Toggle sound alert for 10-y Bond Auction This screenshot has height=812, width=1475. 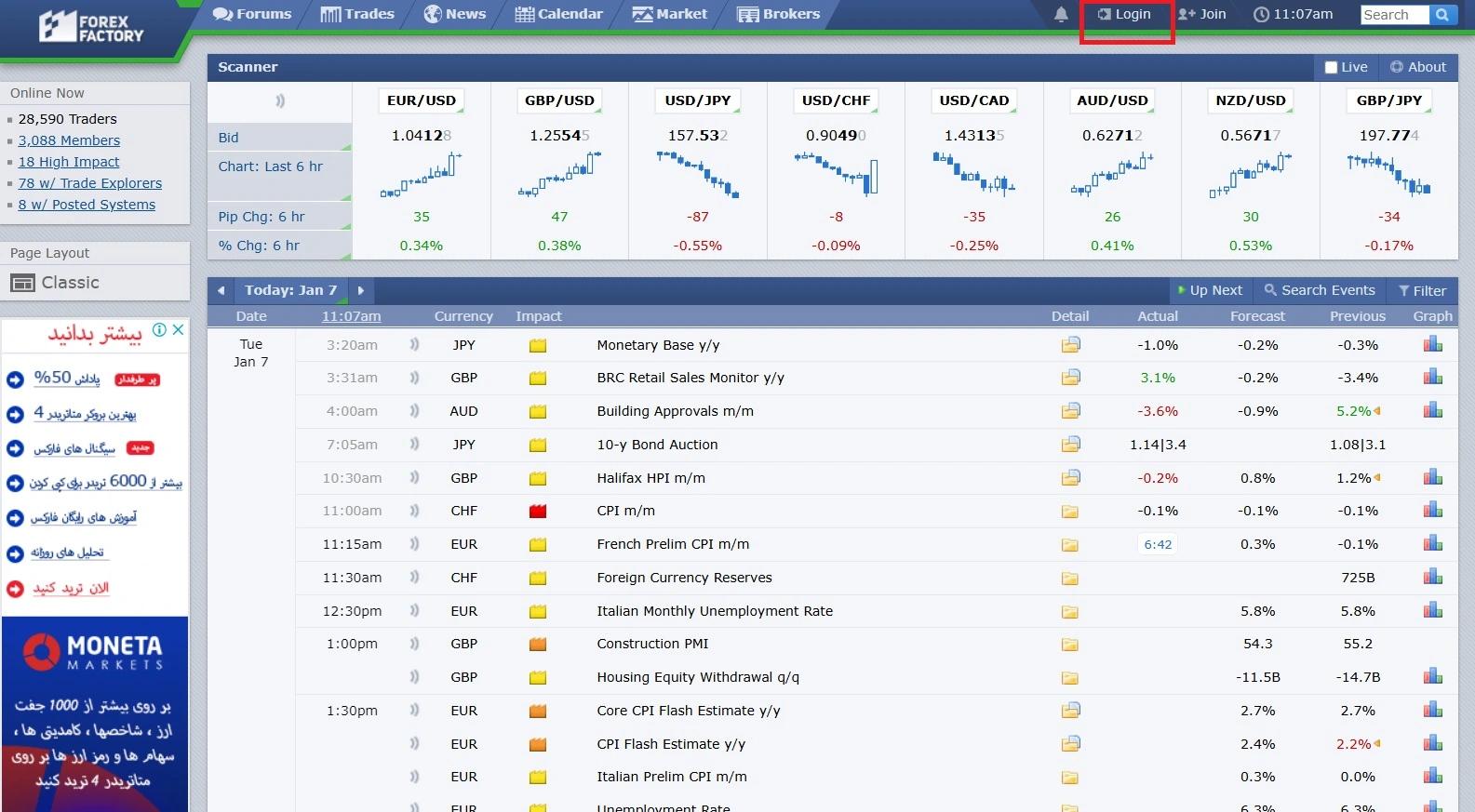414,445
